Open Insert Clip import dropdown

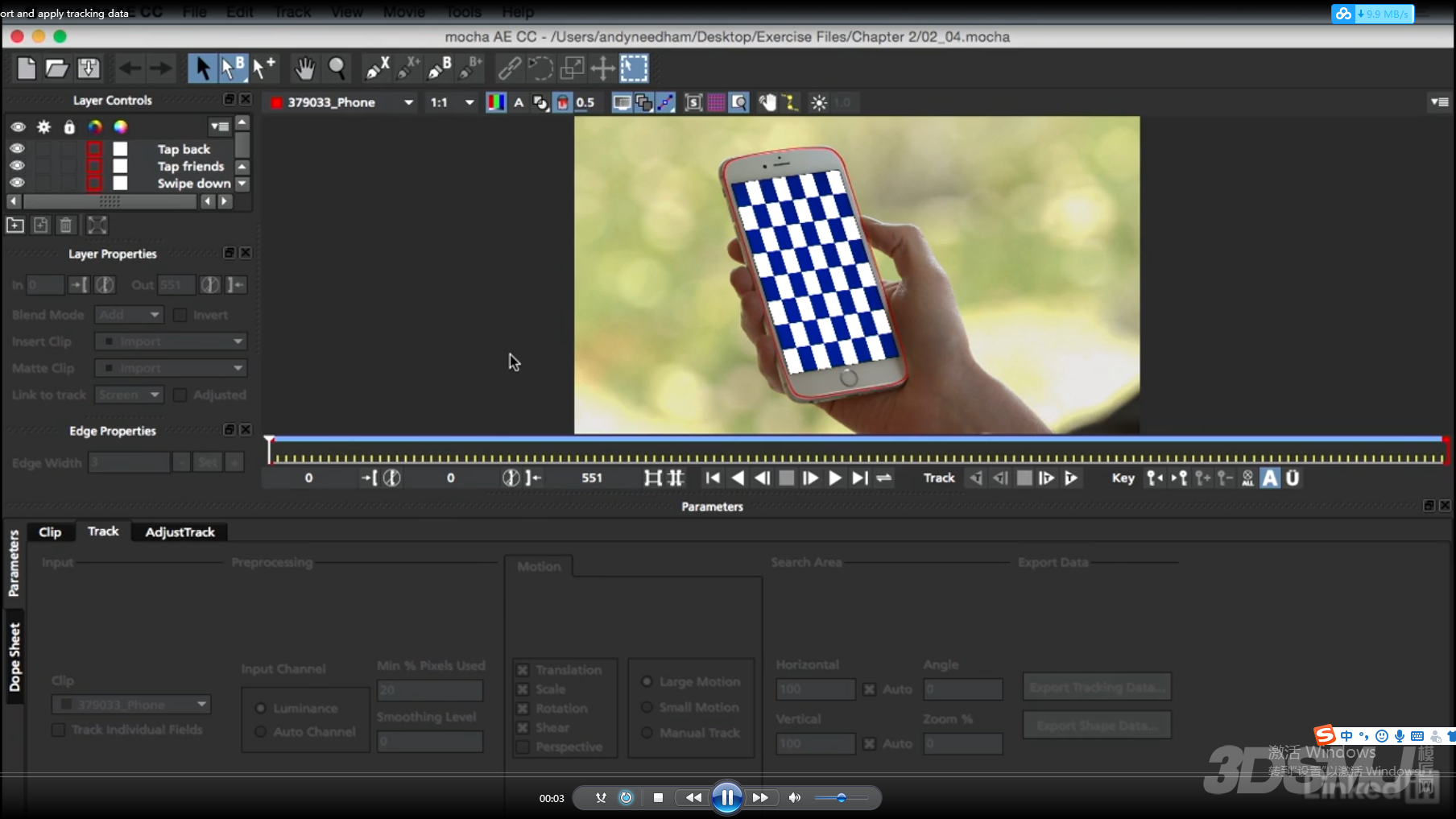tap(171, 341)
